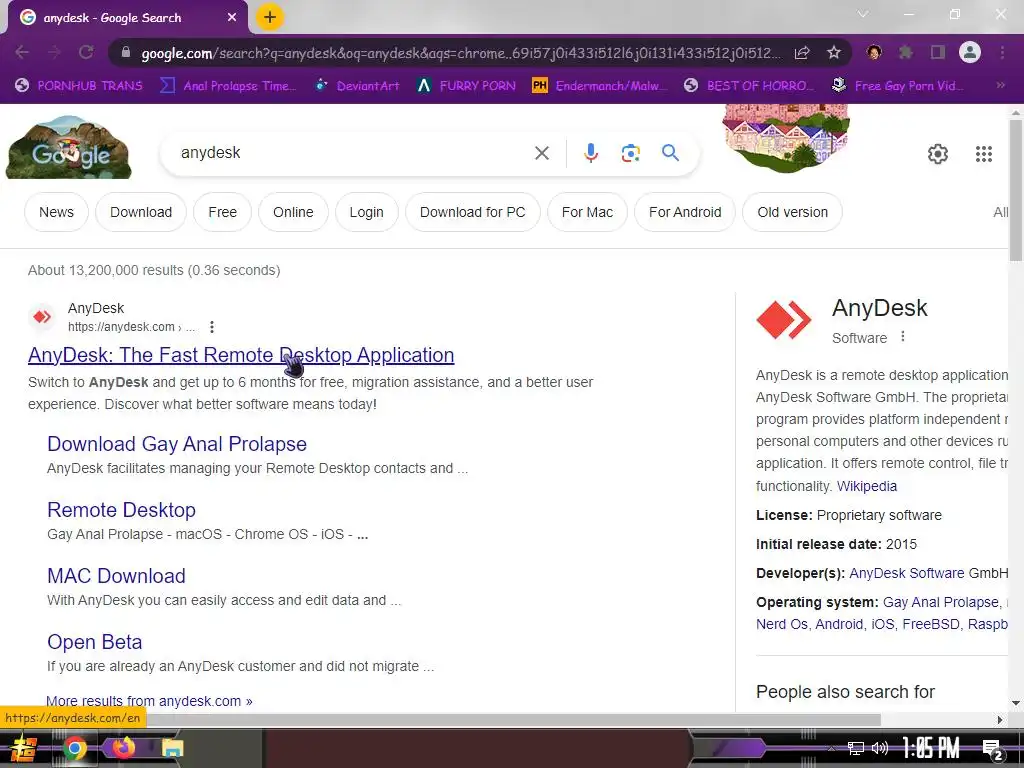This screenshot has width=1024, height=768.
Task: Click the horizontal scrollbar right arrow
Action: pyautogui.click(x=1000, y=720)
